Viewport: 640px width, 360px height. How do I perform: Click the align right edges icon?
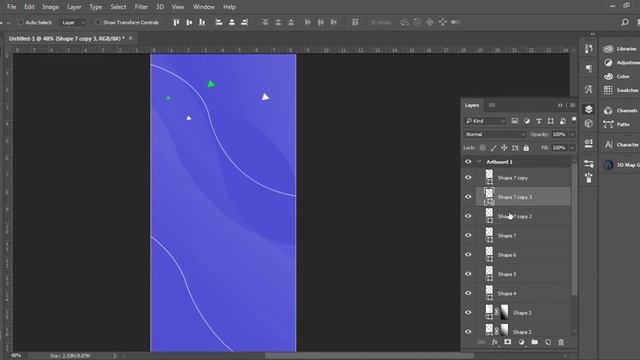point(244,22)
